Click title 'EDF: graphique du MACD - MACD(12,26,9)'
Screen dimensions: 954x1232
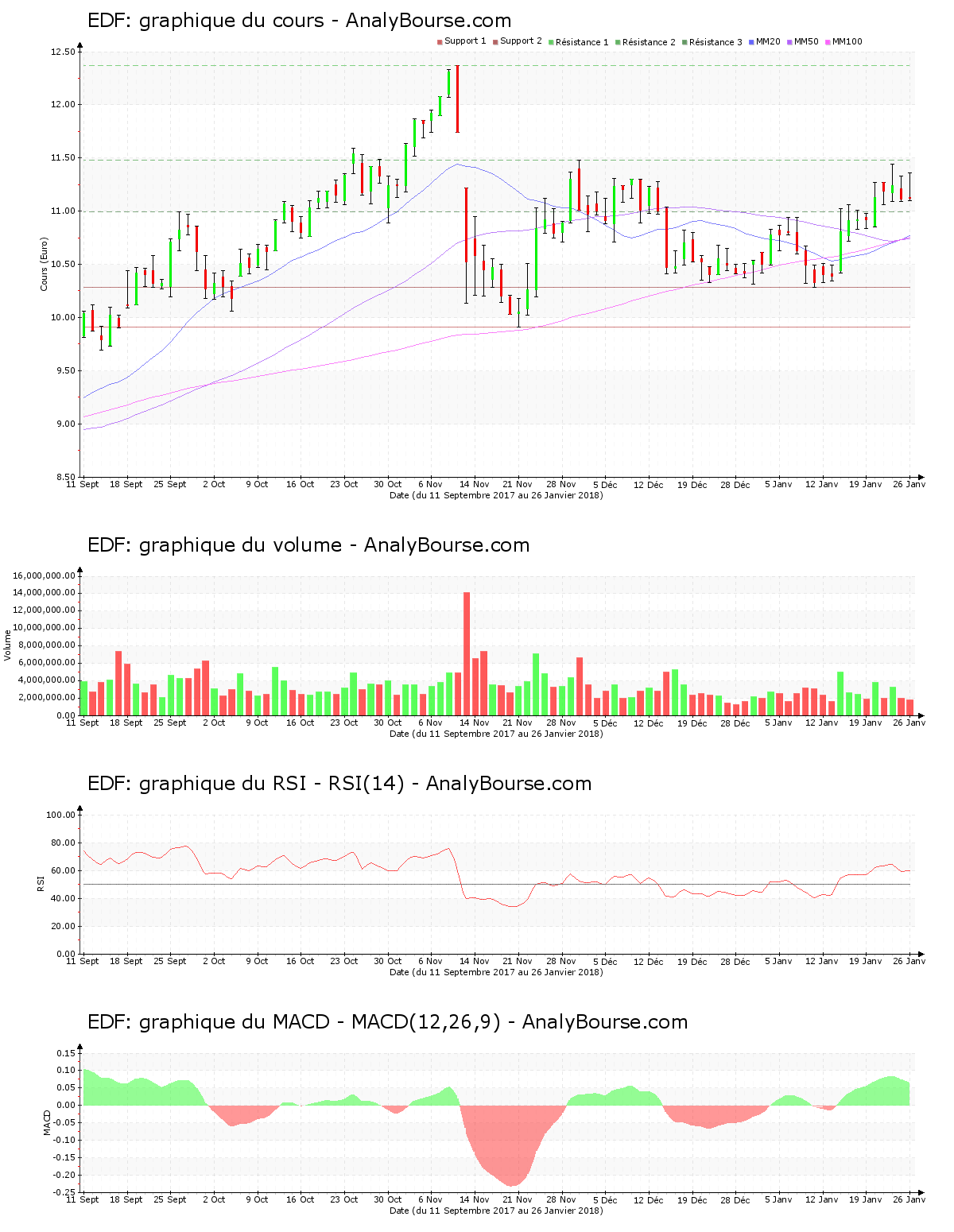pyautogui.click(x=294, y=1022)
